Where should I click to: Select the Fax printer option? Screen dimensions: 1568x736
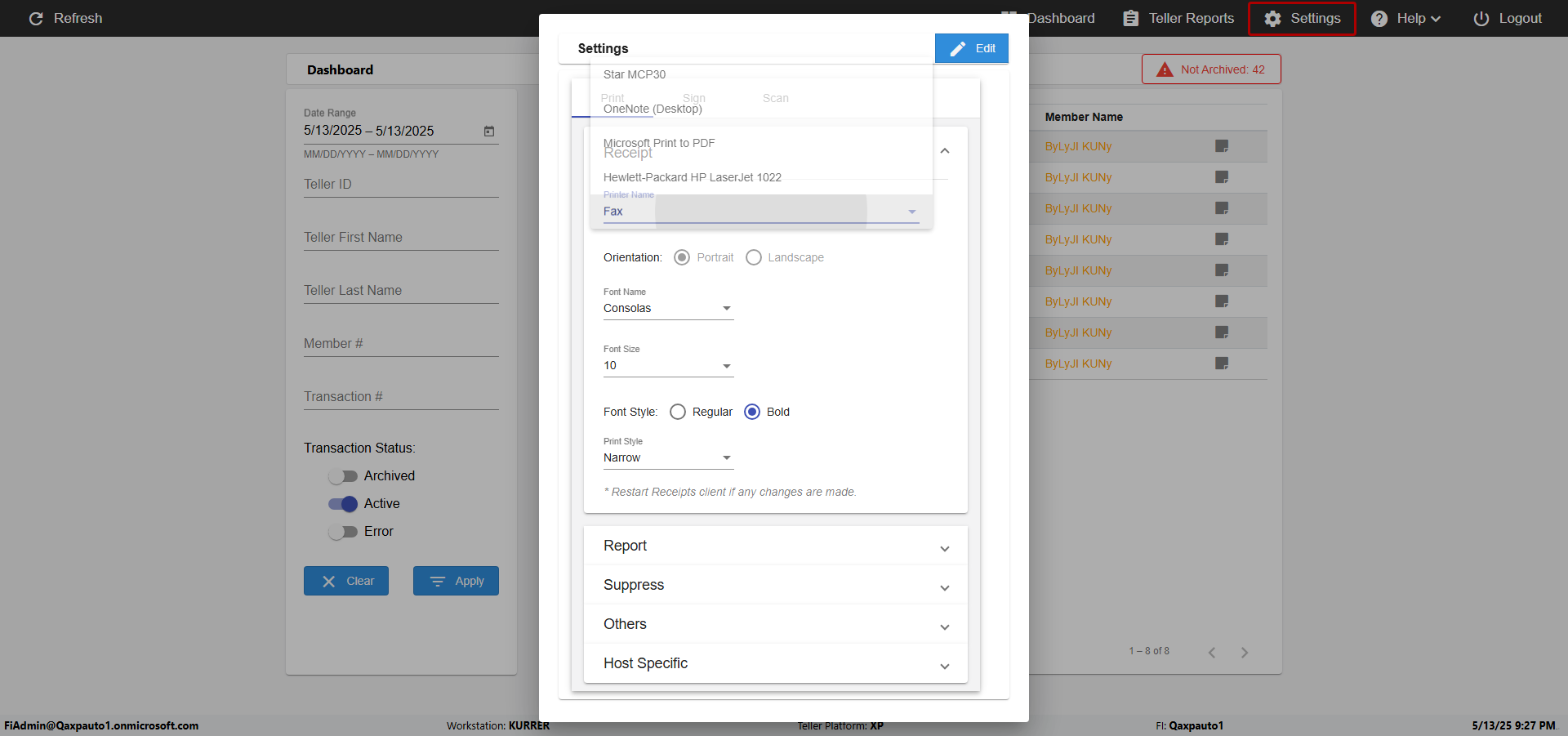click(x=761, y=212)
